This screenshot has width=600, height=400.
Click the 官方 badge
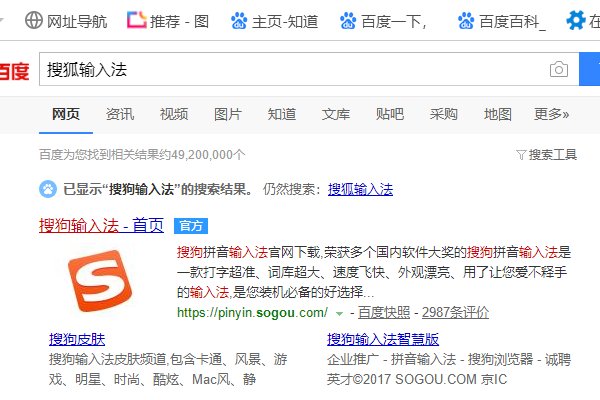[191, 226]
